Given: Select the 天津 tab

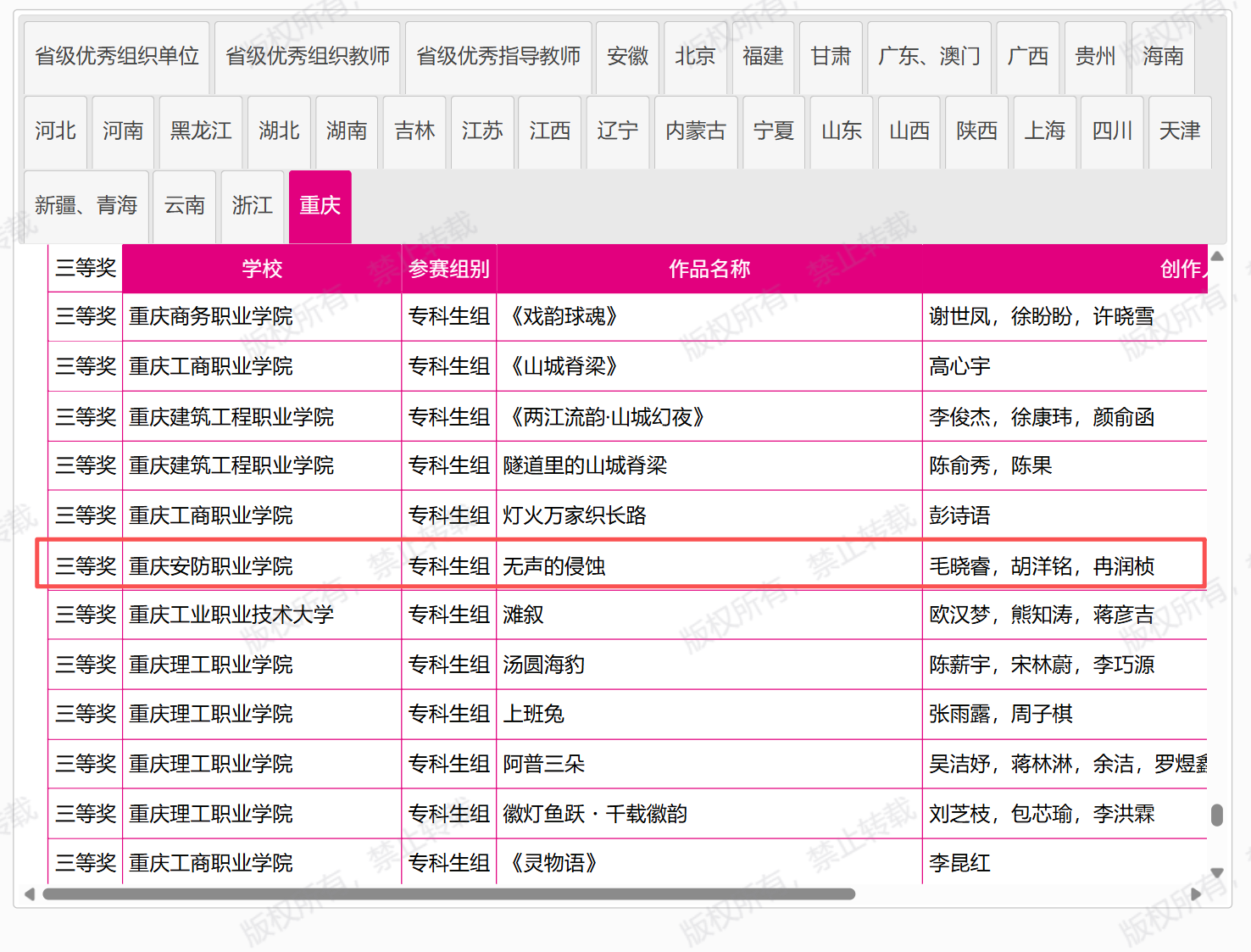Looking at the screenshot, I should pos(1181,132).
